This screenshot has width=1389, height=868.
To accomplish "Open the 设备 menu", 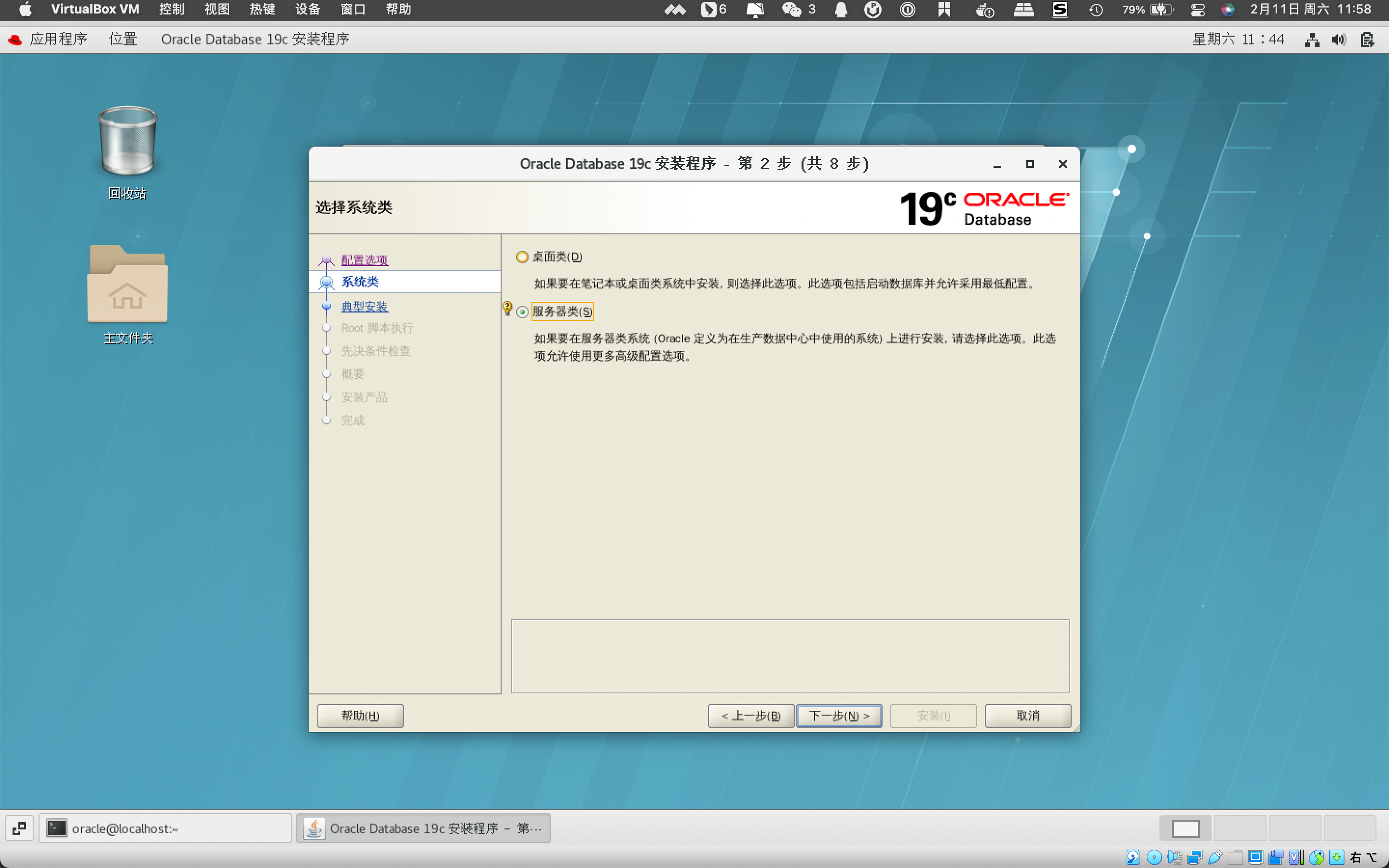I will (x=308, y=9).
